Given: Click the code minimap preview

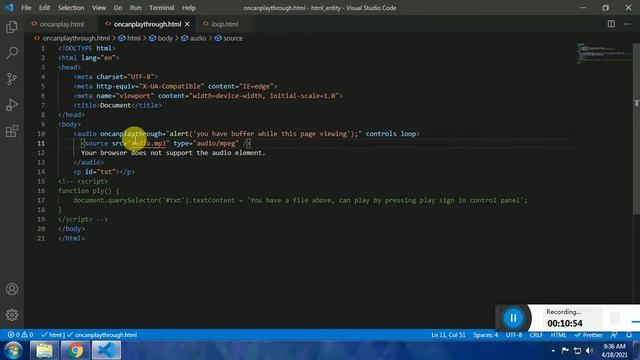Looking at the screenshot, I should 604,53.
